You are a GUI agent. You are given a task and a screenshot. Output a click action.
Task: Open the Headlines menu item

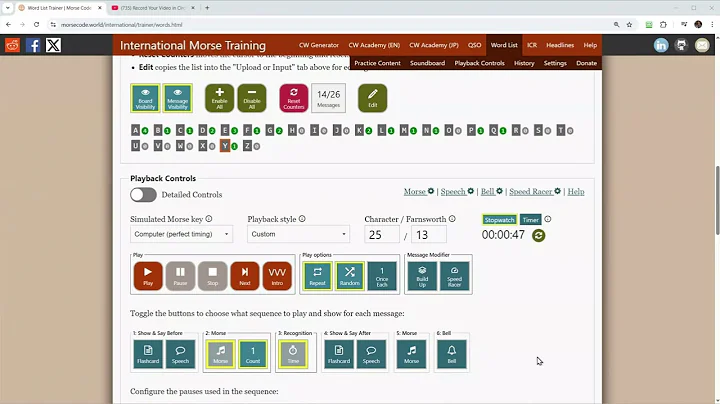coord(560,45)
